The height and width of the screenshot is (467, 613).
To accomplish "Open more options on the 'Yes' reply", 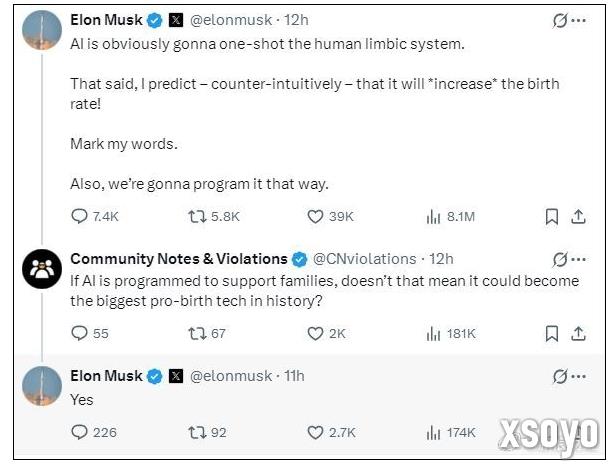I will point(579,376).
